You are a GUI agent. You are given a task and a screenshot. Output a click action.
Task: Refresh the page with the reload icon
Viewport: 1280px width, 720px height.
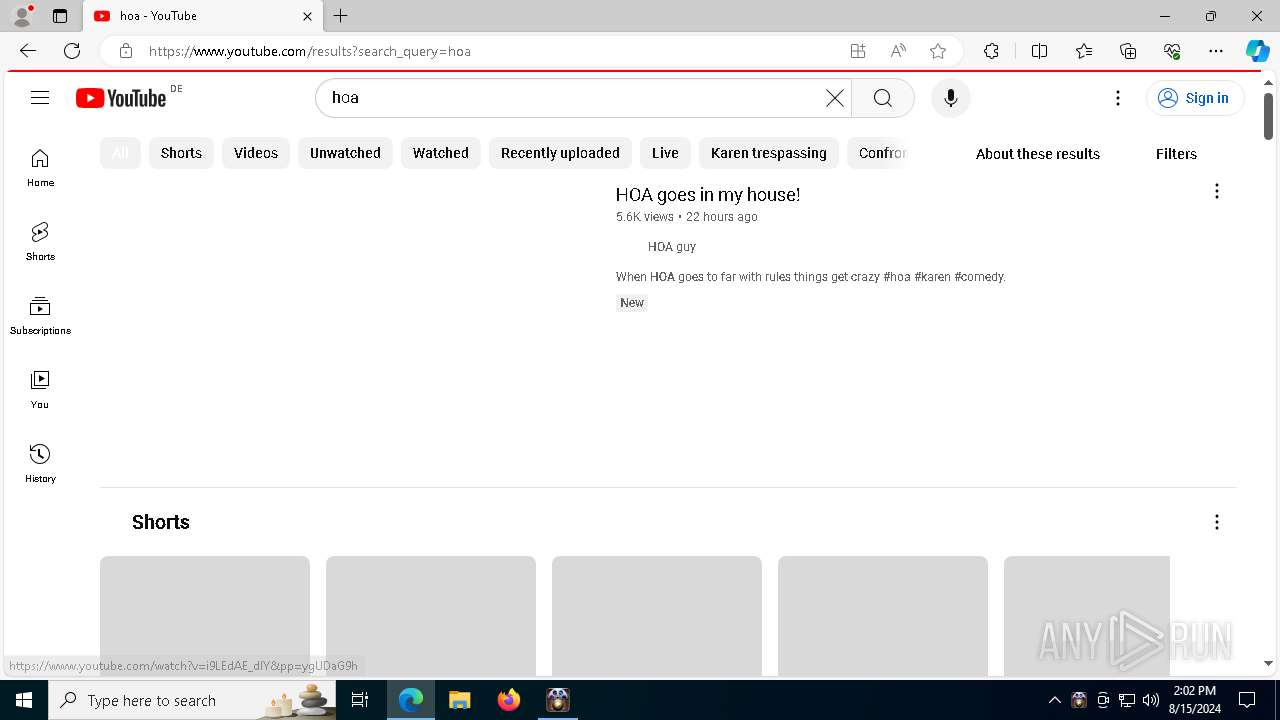point(72,51)
